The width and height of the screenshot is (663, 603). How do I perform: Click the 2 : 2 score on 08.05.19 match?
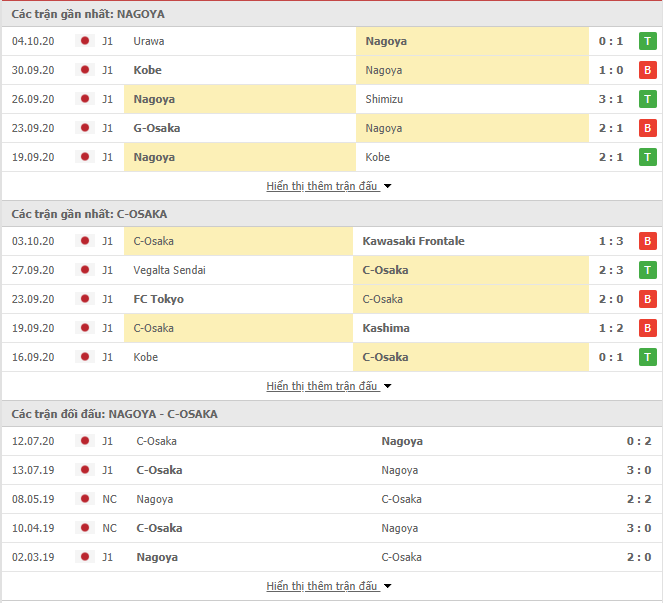click(638, 499)
